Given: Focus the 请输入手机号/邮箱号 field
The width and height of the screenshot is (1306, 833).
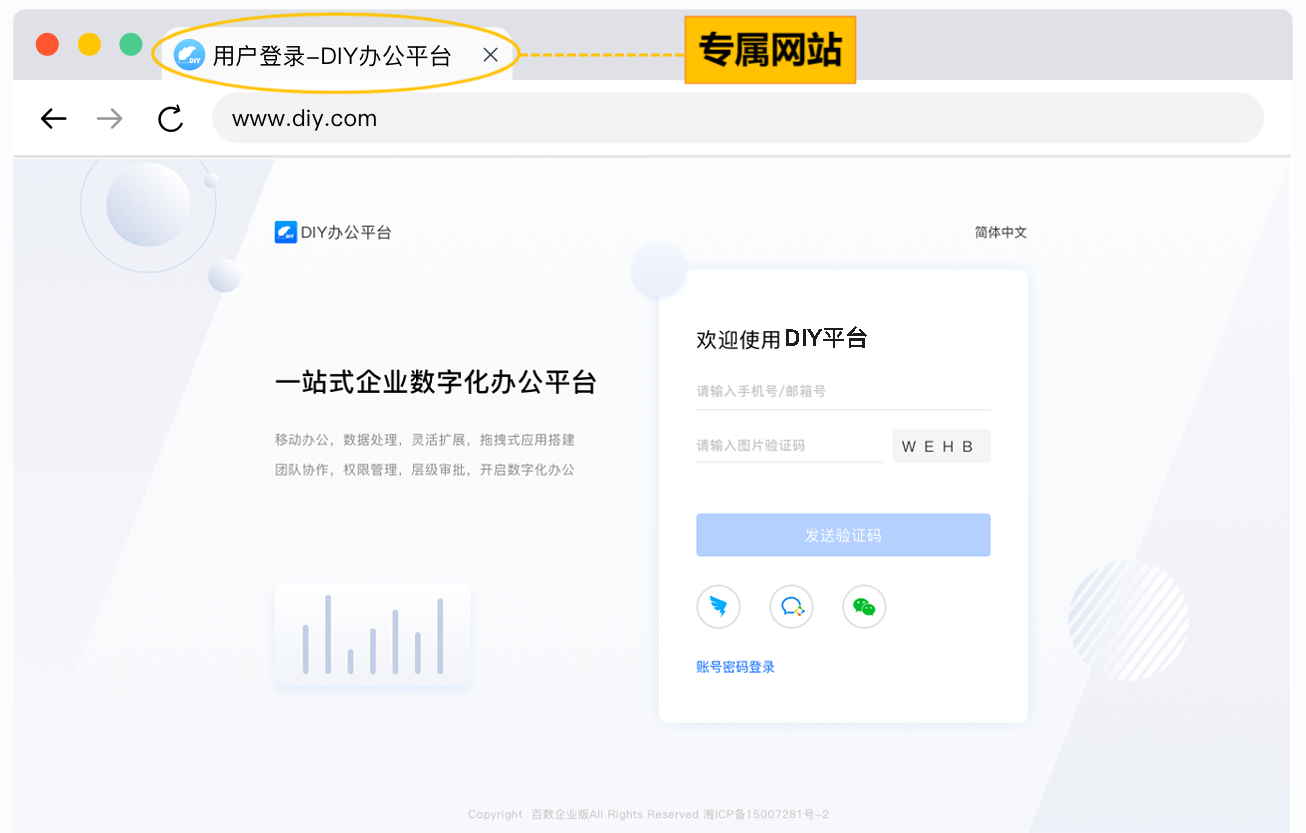Looking at the screenshot, I should tap(843, 391).
